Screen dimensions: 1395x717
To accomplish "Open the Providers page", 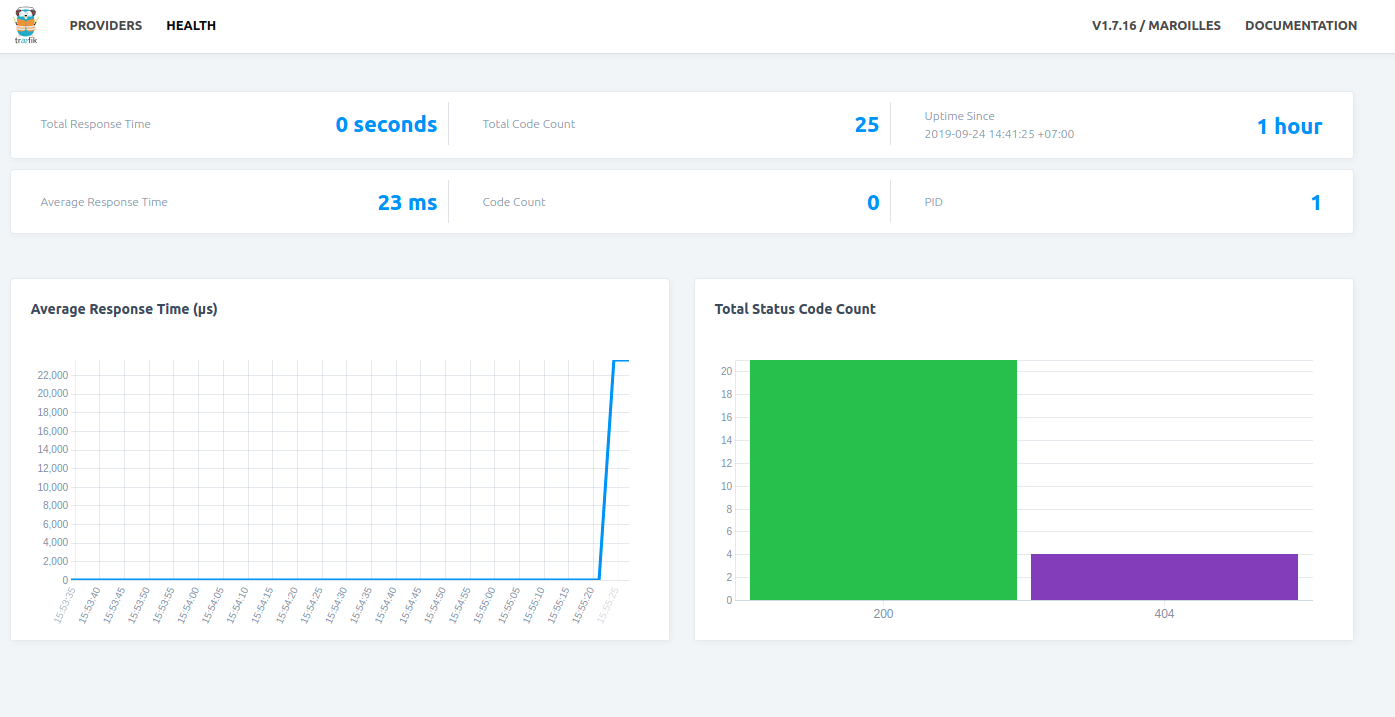I will pyautogui.click(x=106, y=26).
